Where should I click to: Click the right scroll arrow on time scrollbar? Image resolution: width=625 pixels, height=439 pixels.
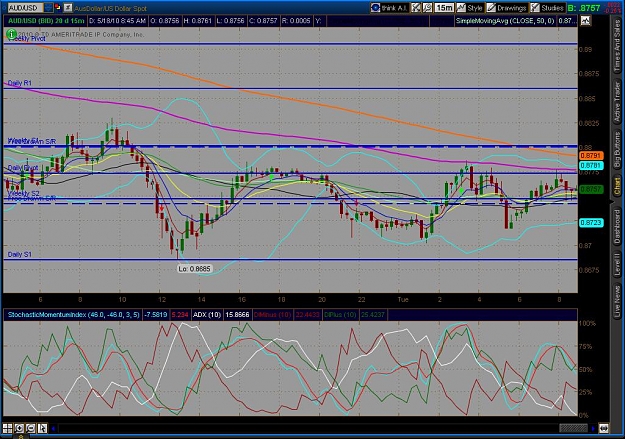(x=594, y=429)
